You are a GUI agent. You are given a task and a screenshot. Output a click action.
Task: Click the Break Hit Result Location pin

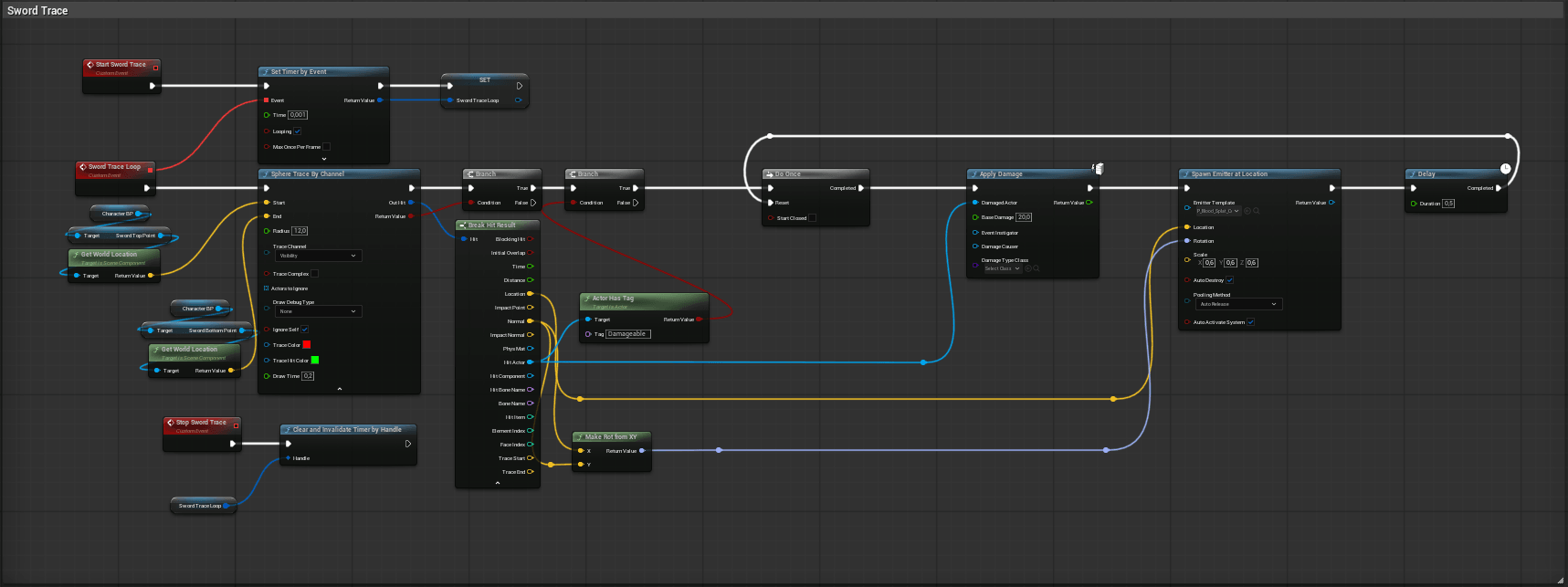[x=531, y=294]
